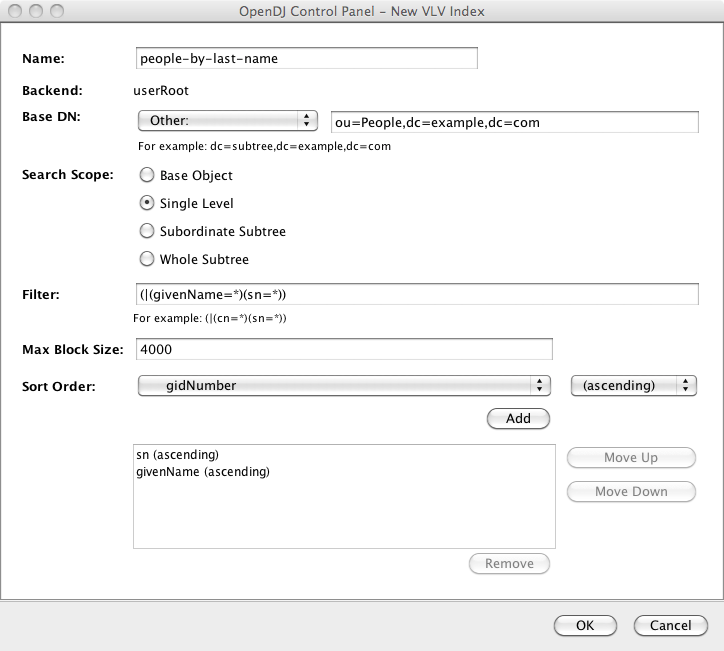
Task: Click the Add sort order button
Action: [x=518, y=418]
